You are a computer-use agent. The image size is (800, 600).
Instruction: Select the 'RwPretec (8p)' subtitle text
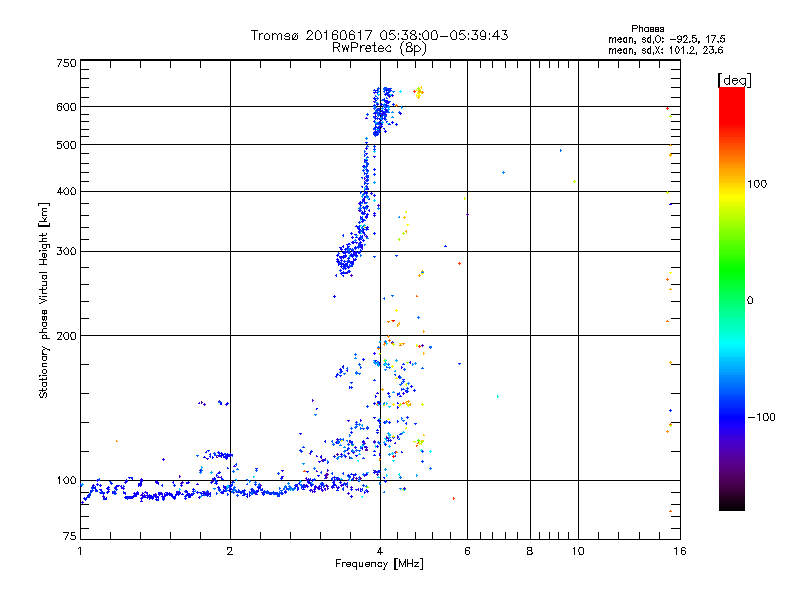pos(379,48)
